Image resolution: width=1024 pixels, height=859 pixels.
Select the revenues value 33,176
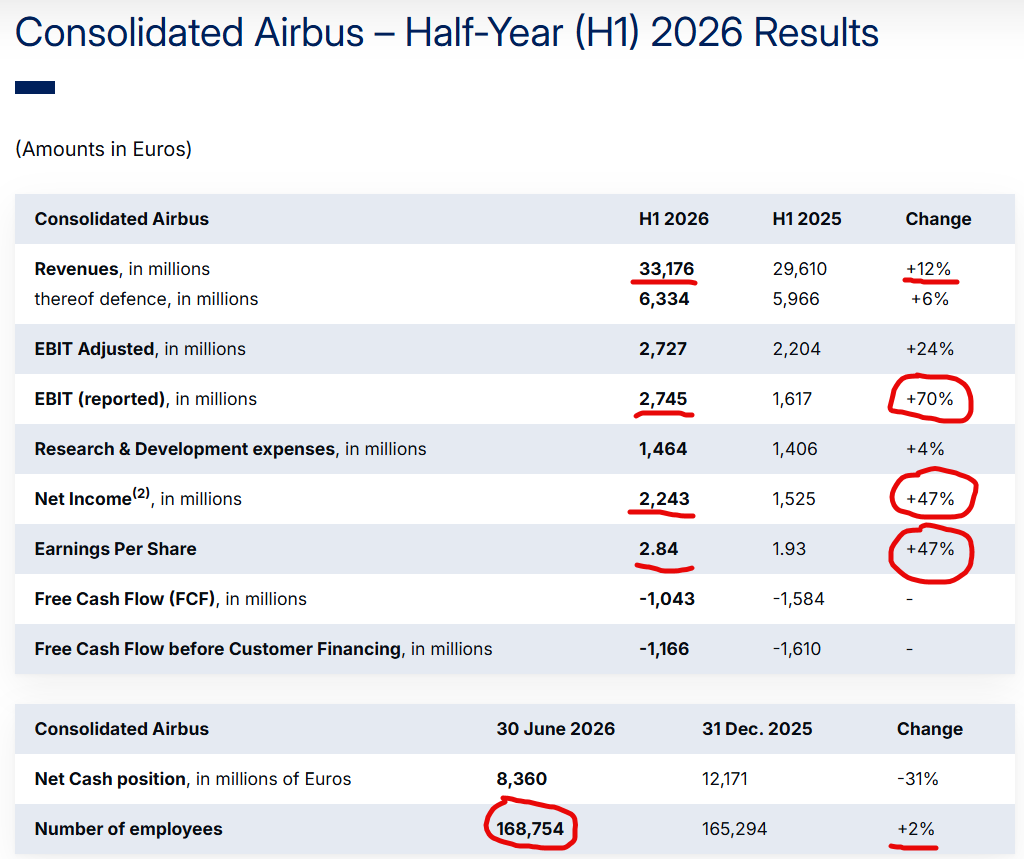[666, 269]
